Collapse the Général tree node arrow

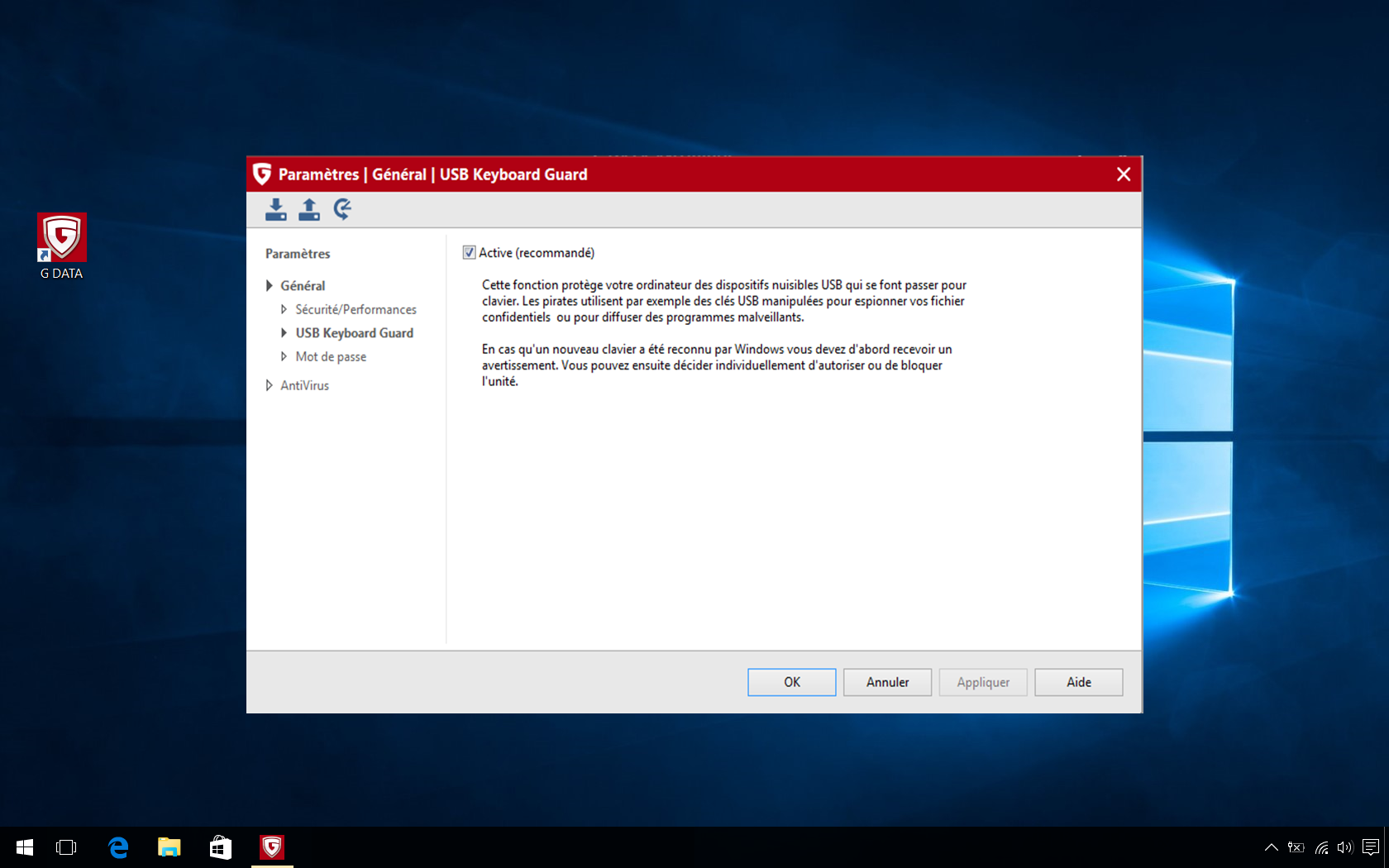pyautogui.click(x=270, y=285)
